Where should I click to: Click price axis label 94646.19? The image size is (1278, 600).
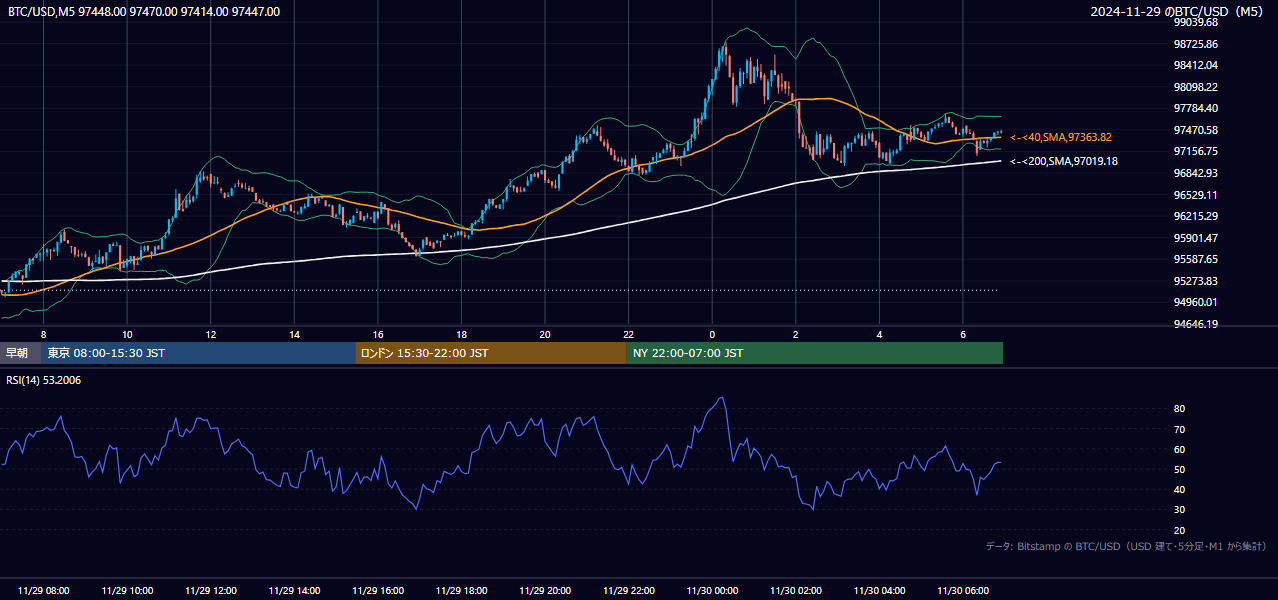click(1196, 324)
